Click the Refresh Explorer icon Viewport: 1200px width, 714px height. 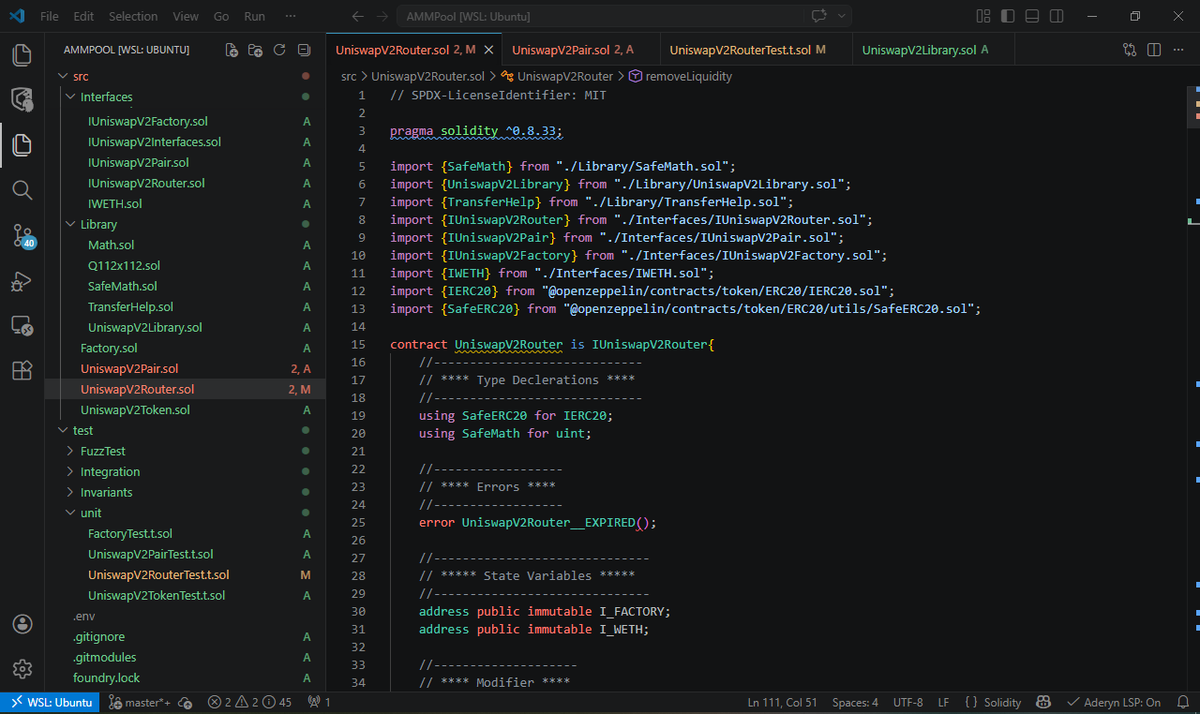[x=279, y=49]
